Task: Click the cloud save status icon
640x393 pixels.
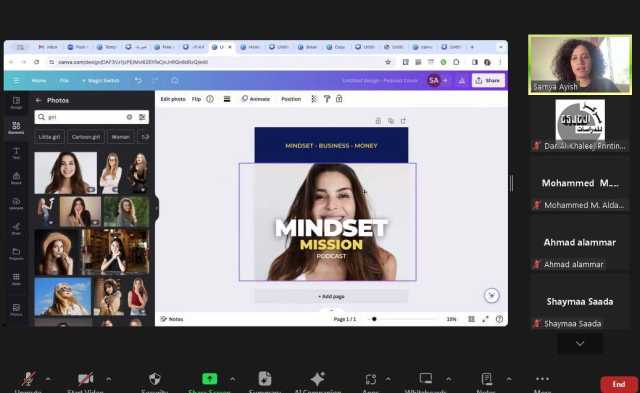Action: click(175, 80)
